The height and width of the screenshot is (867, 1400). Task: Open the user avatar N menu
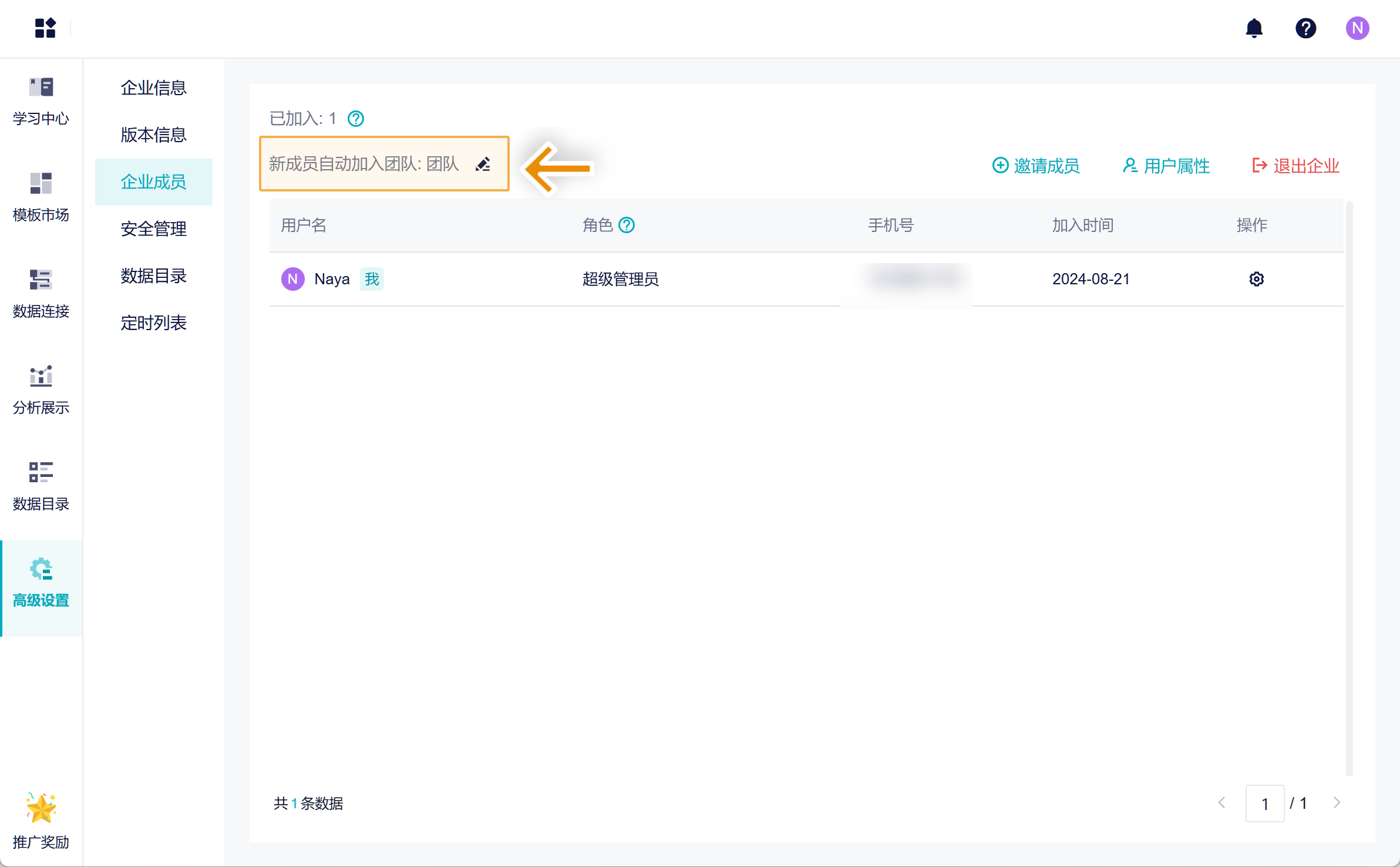[1357, 28]
